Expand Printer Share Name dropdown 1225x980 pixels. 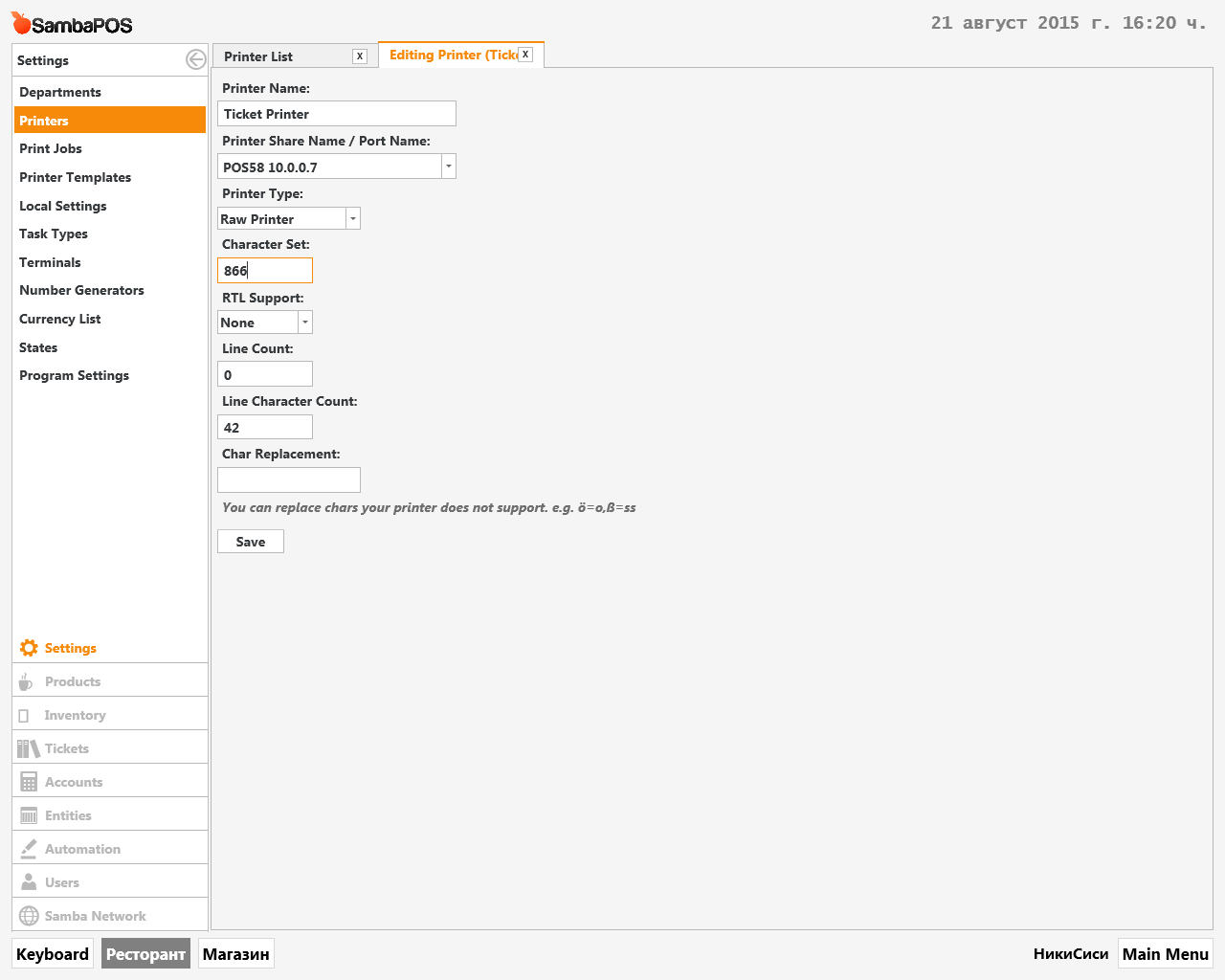point(448,167)
